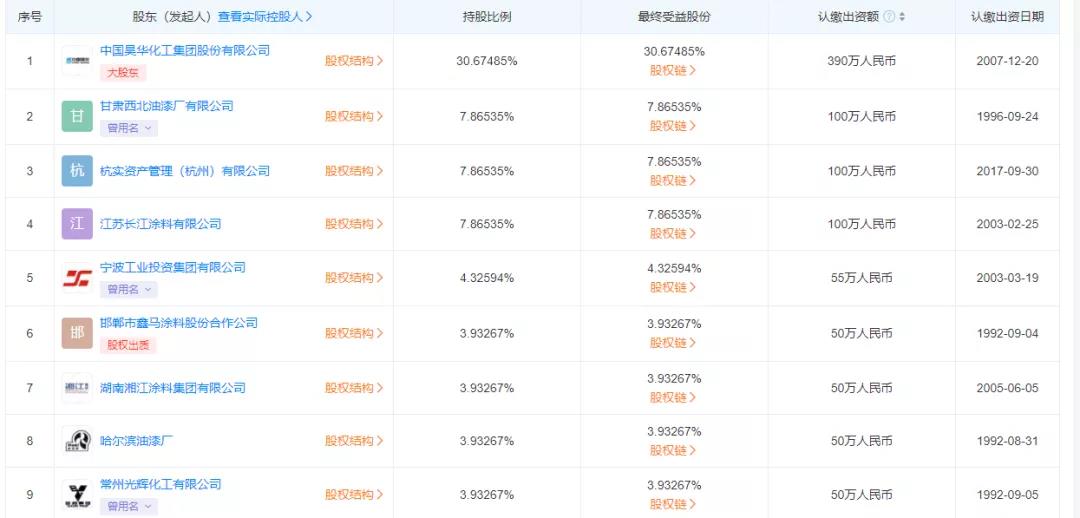Expand 曾用名 under 常州光辉化工有限公司

coord(129,507)
